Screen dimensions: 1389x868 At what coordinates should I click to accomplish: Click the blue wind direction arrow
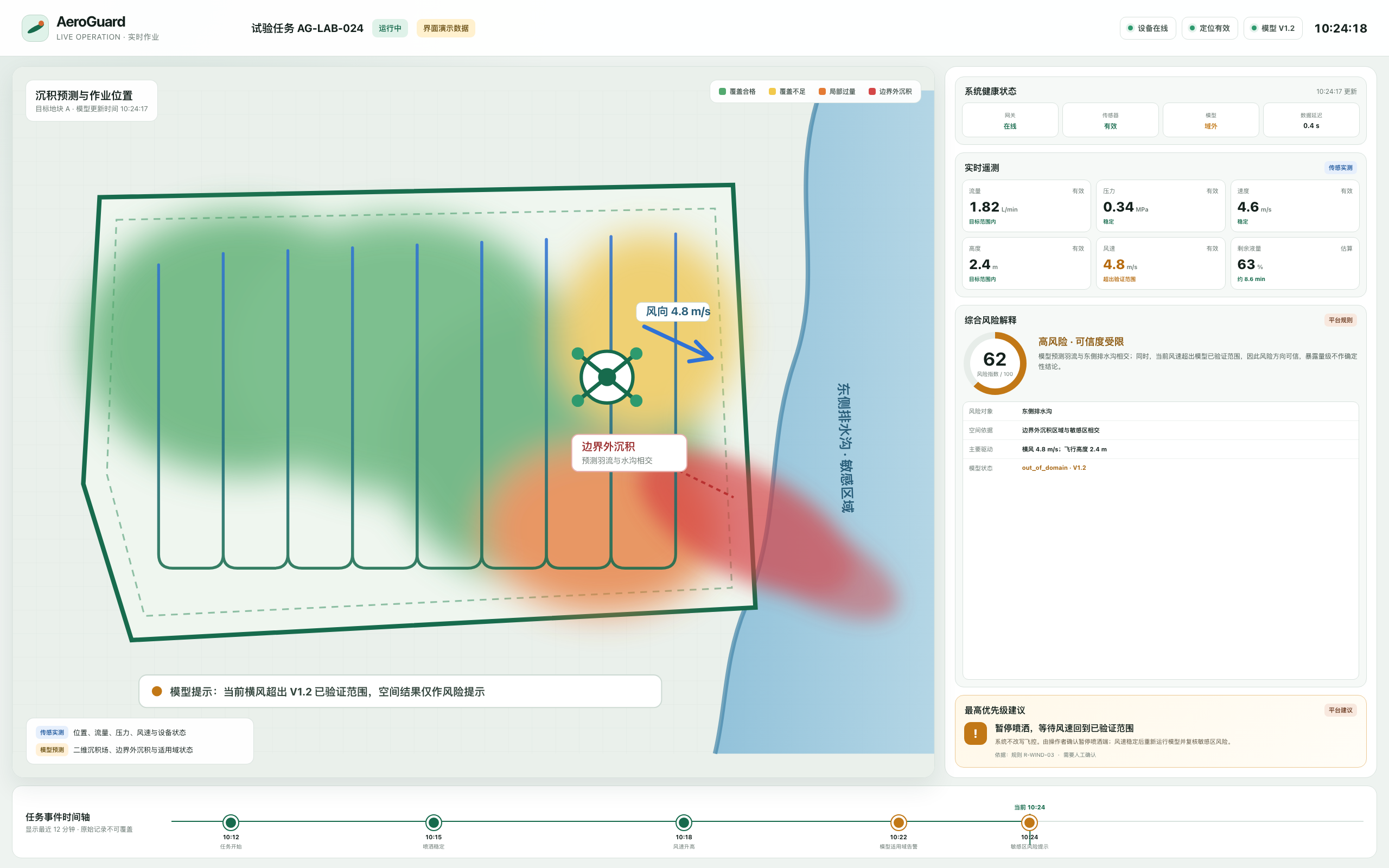coord(678,344)
